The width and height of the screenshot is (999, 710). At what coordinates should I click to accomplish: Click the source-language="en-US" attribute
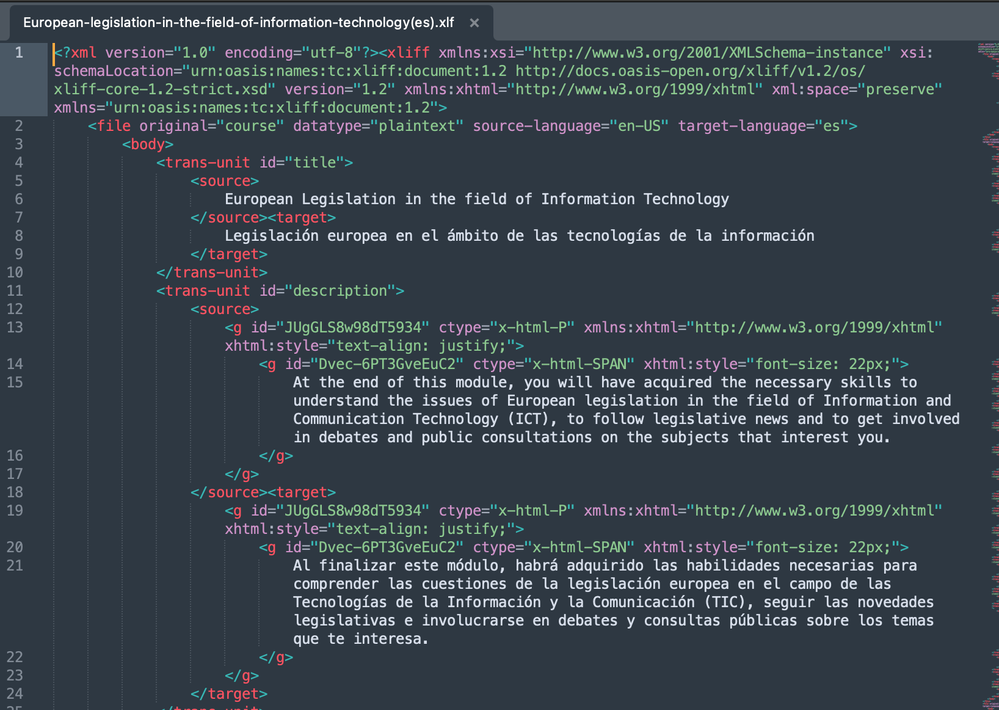point(570,126)
